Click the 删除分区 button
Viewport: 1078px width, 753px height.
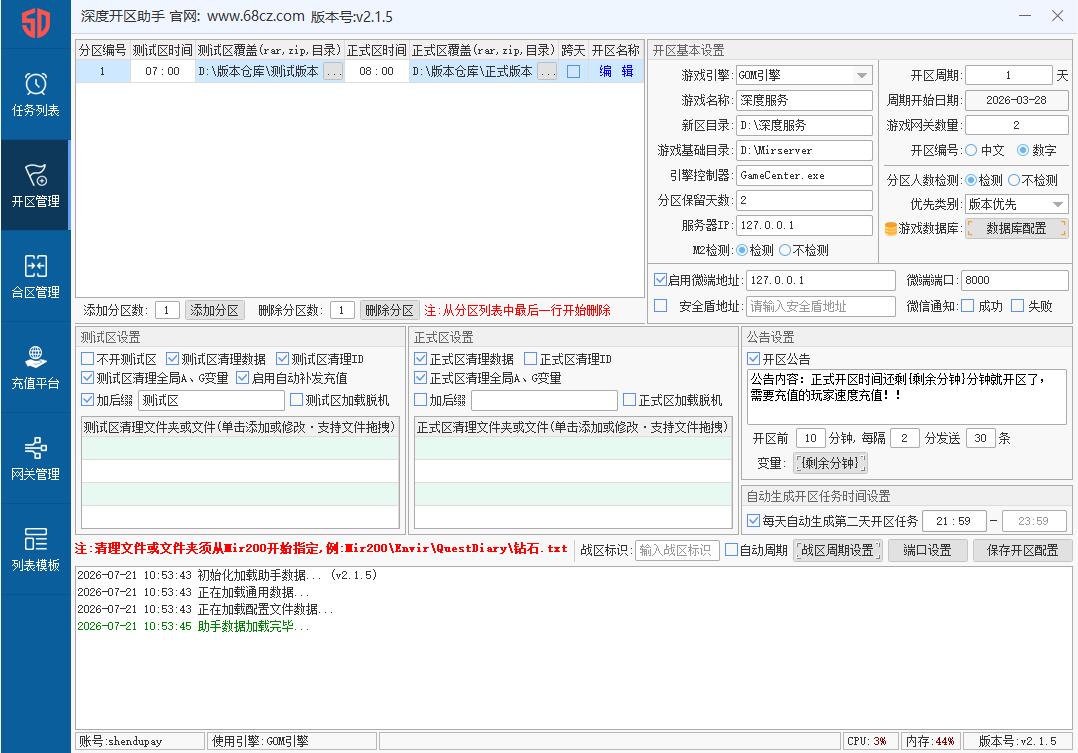(390, 310)
